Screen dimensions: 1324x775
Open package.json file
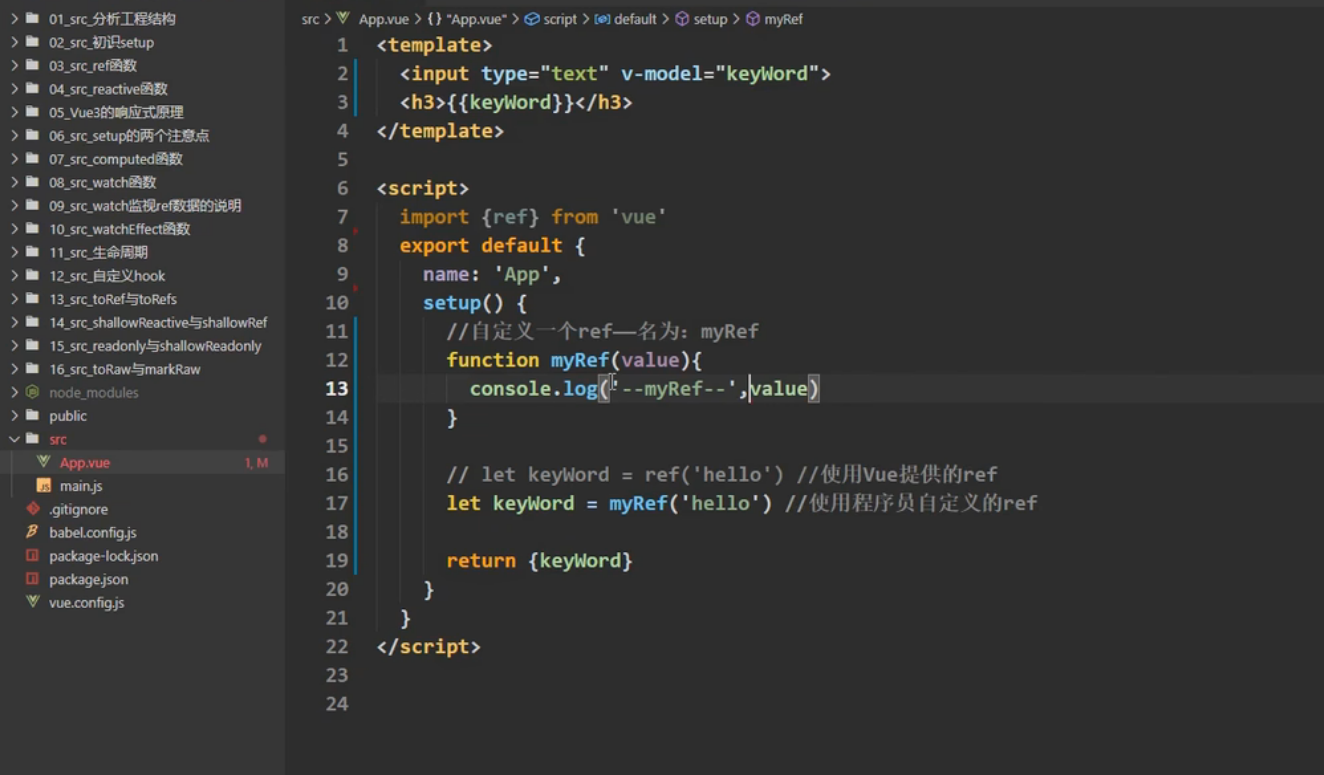click(x=89, y=579)
